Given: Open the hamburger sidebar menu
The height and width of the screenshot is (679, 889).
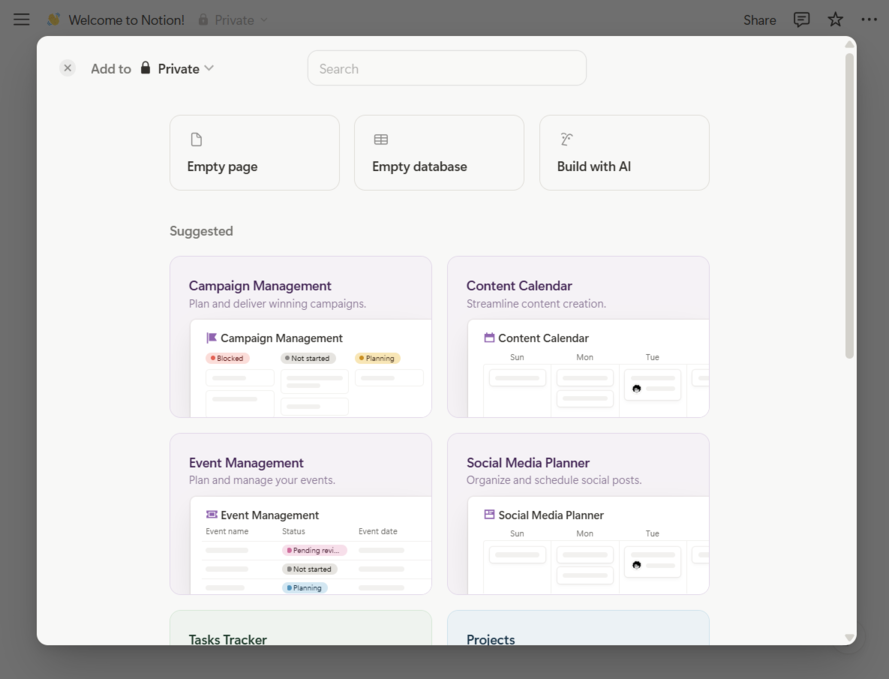Looking at the screenshot, I should click(22, 20).
